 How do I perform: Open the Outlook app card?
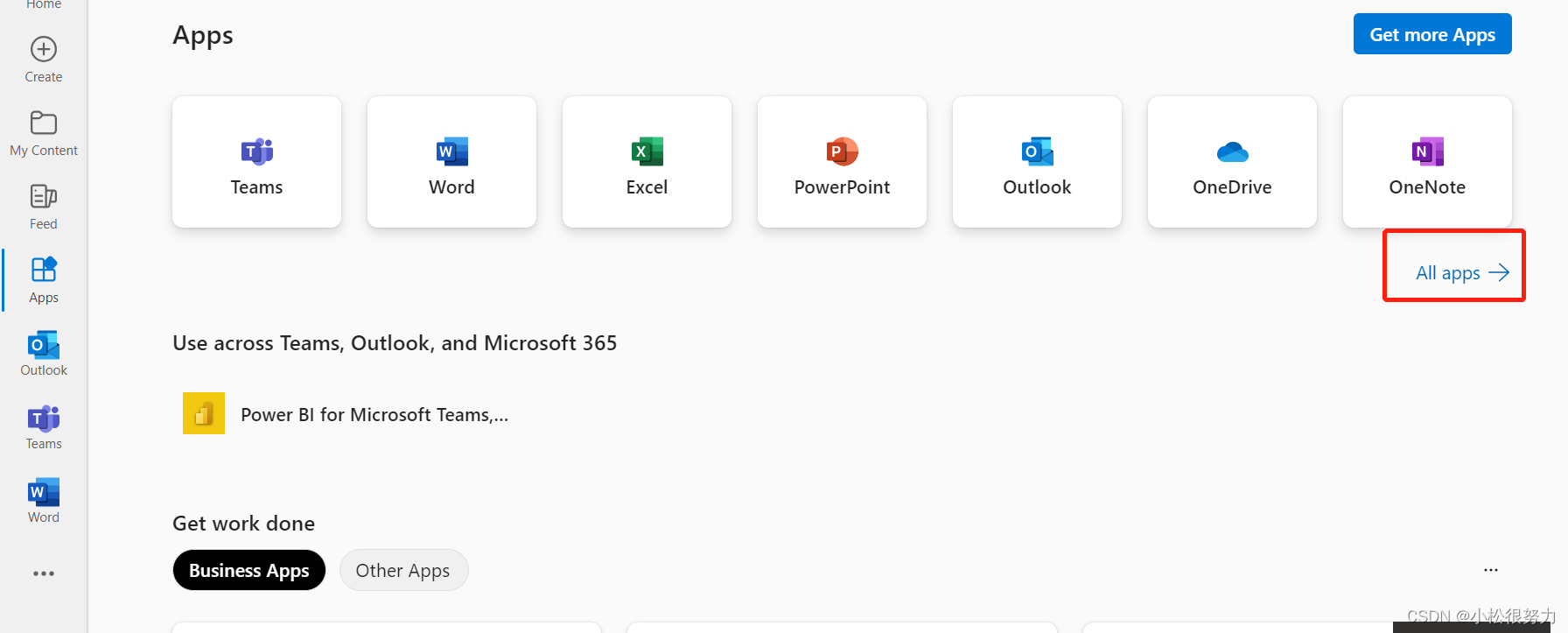pyautogui.click(x=1037, y=162)
